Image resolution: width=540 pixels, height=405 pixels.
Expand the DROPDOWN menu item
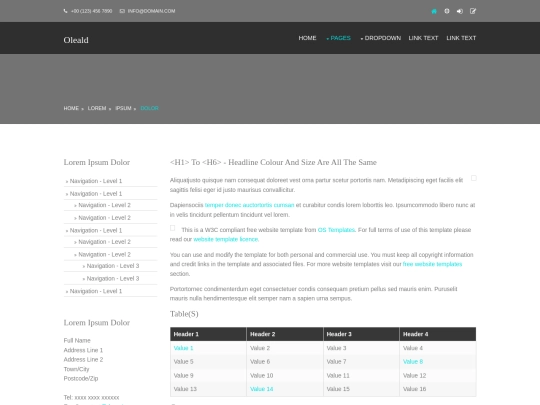coord(381,38)
